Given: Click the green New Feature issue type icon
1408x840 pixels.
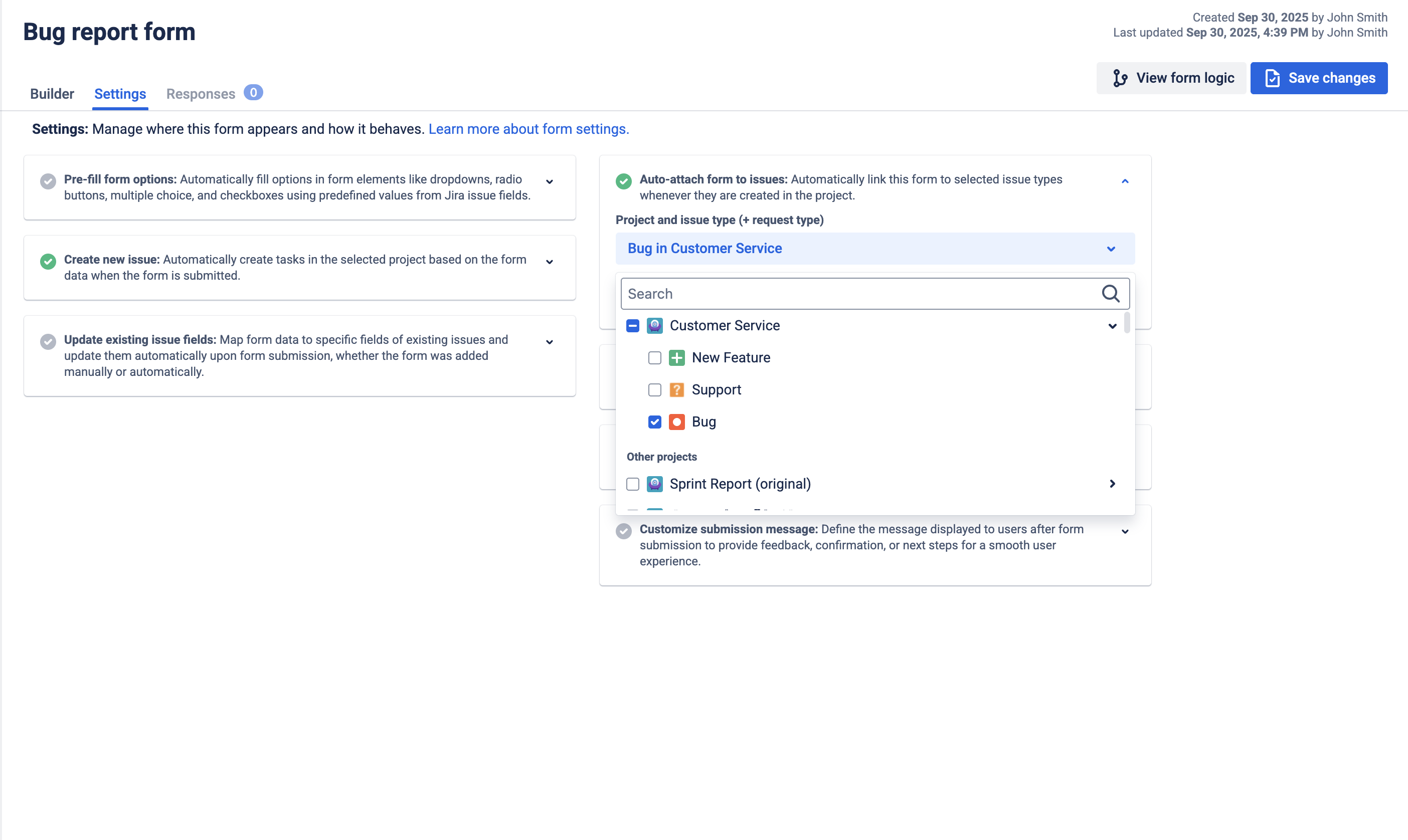Looking at the screenshot, I should (x=677, y=357).
